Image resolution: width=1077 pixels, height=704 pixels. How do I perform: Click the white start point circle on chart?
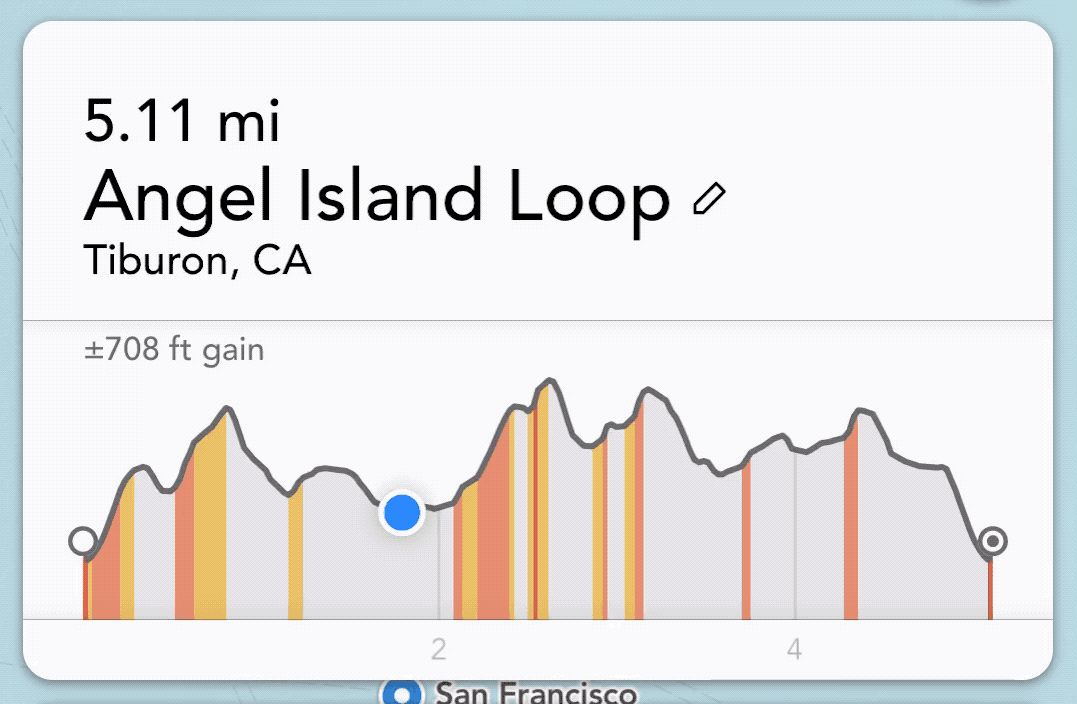[x=83, y=541]
